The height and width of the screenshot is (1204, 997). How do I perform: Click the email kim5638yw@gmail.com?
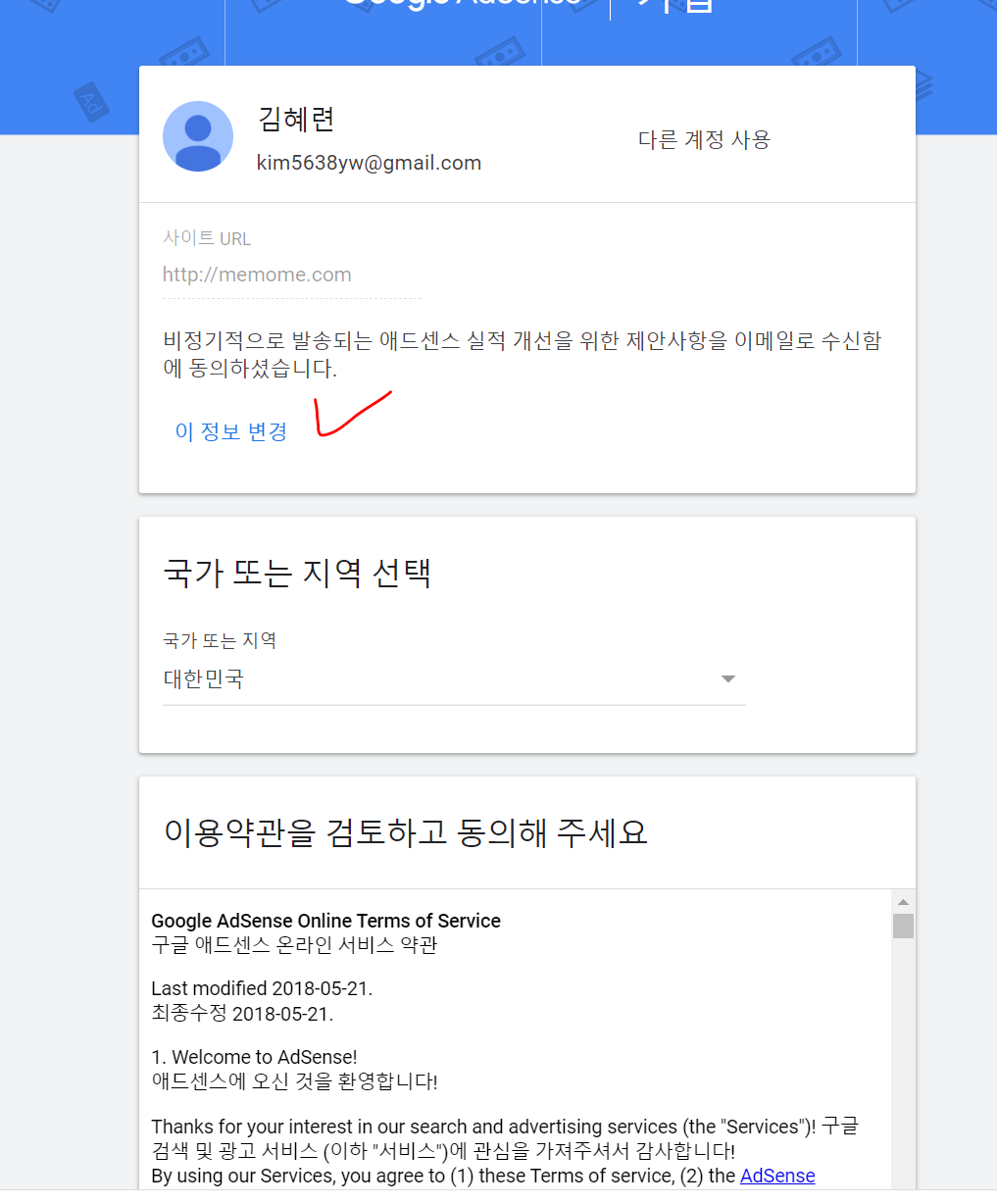[369, 163]
